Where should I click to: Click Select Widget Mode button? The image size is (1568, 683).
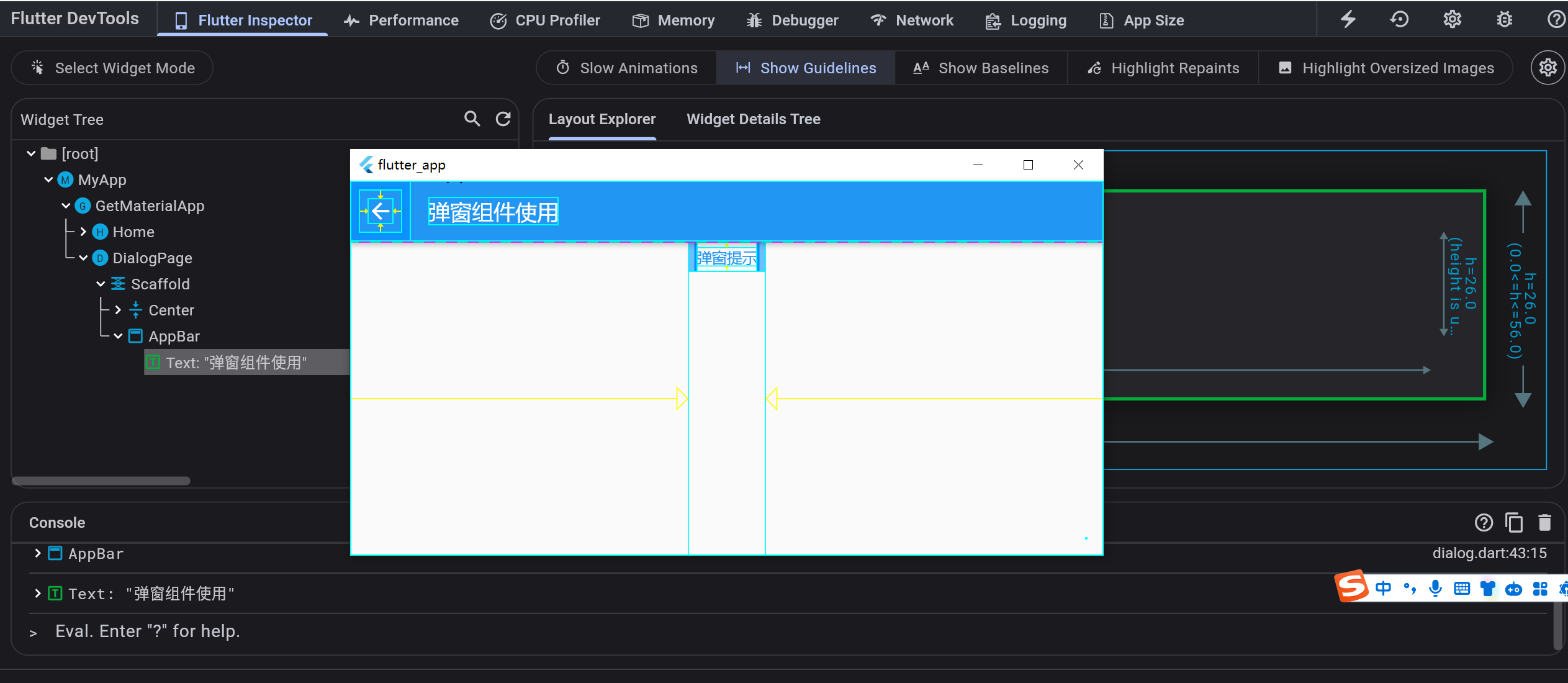(x=112, y=68)
